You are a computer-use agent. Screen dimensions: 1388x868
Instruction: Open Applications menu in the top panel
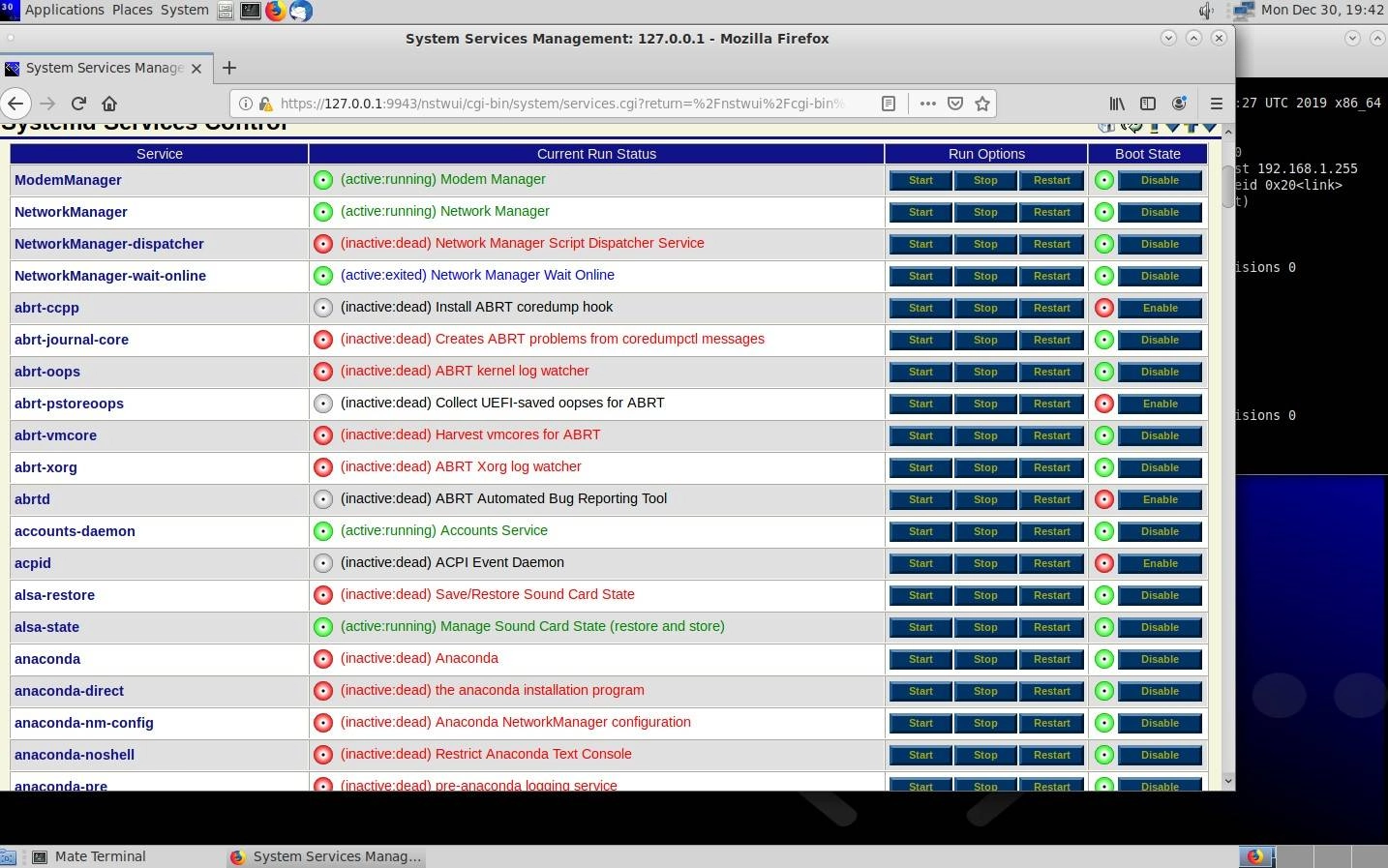click(x=64, y=10)
